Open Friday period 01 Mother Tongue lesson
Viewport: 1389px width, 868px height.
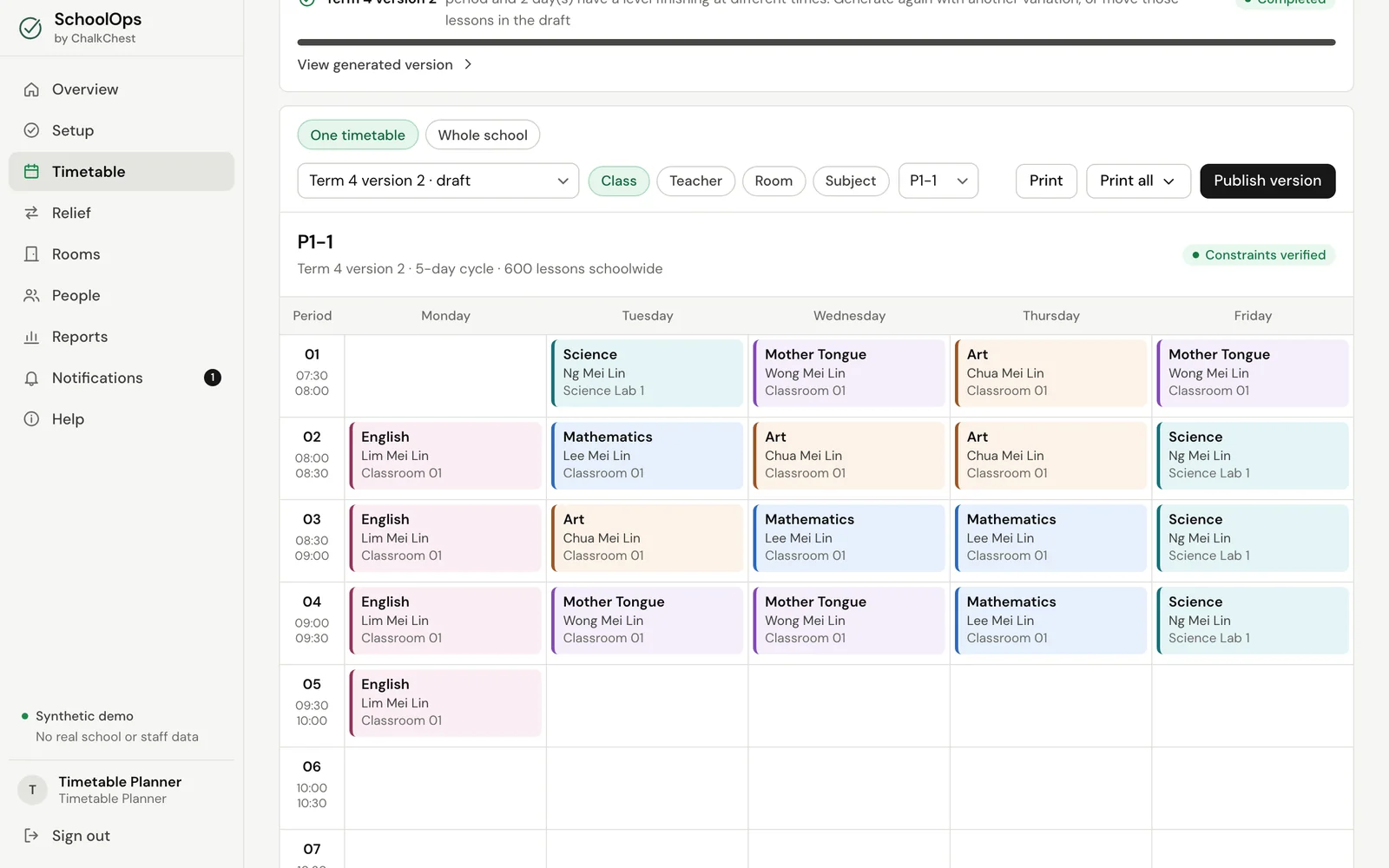click(1253, 372)
